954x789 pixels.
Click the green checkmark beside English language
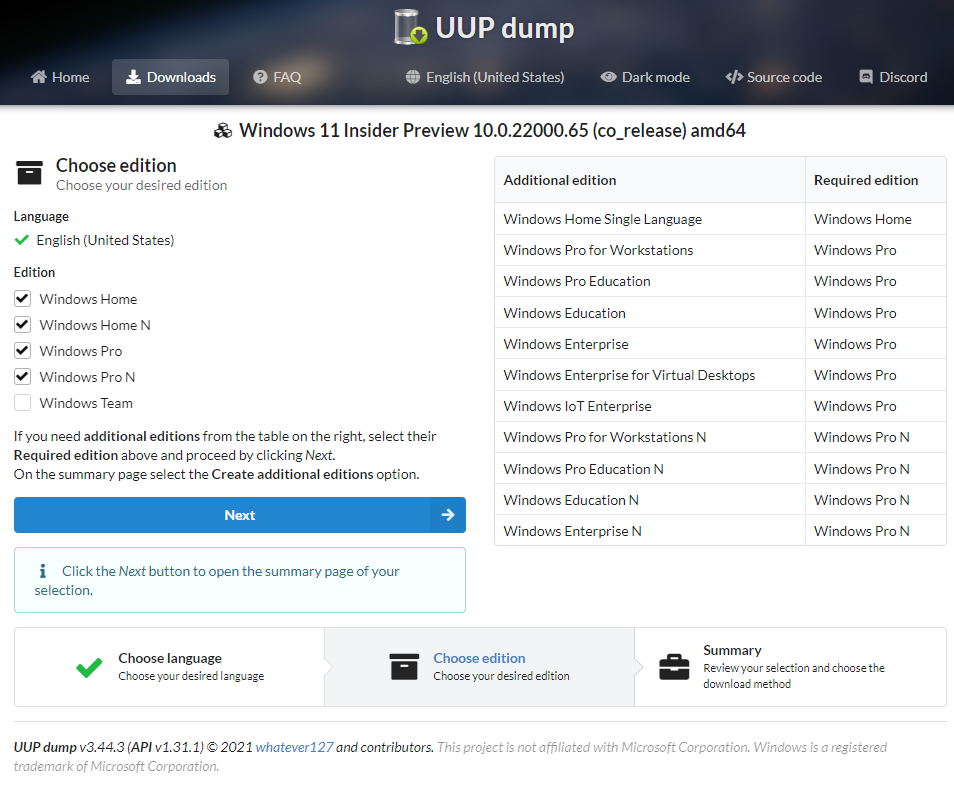[22, 240]
